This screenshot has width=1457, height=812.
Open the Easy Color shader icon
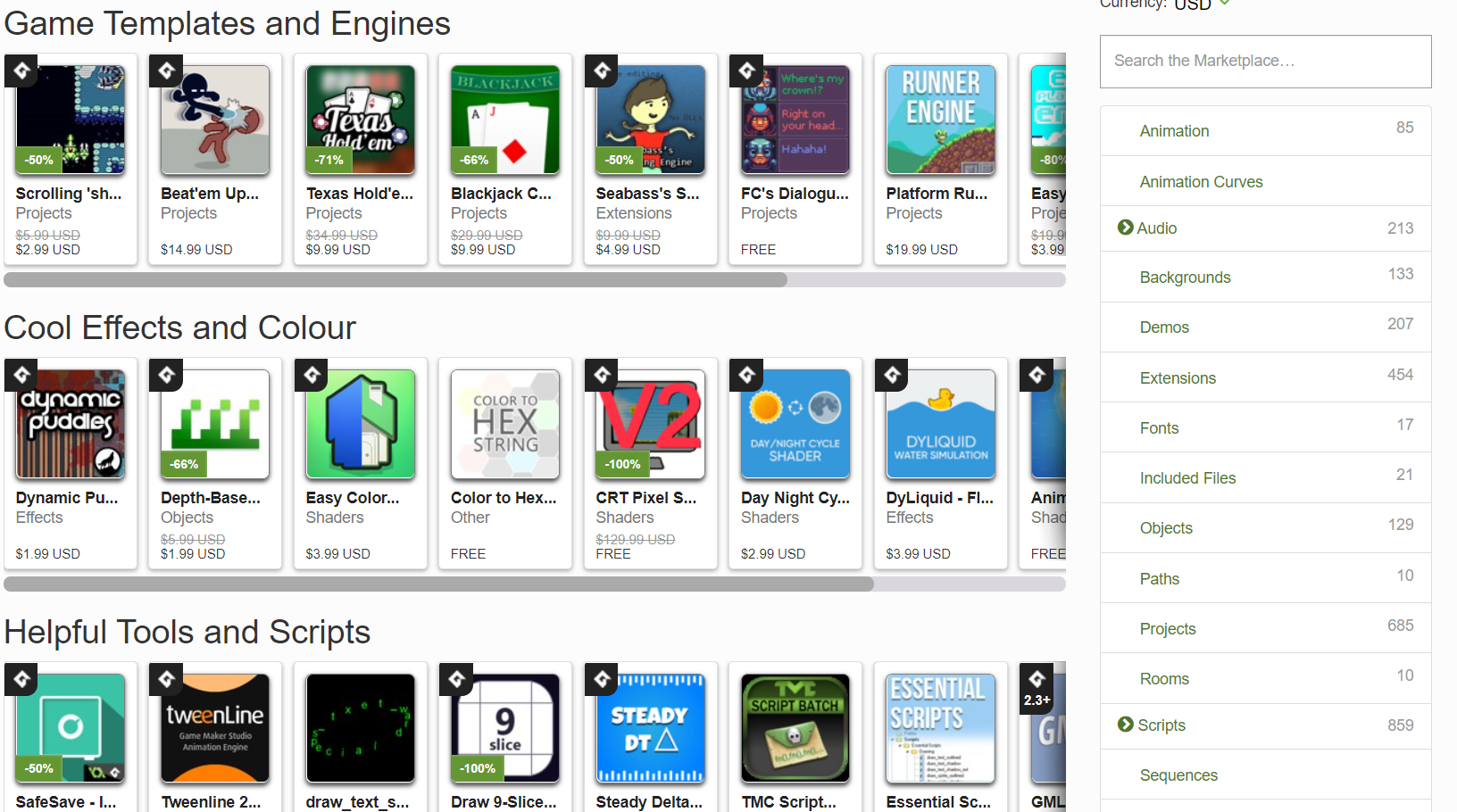[361, 424]
